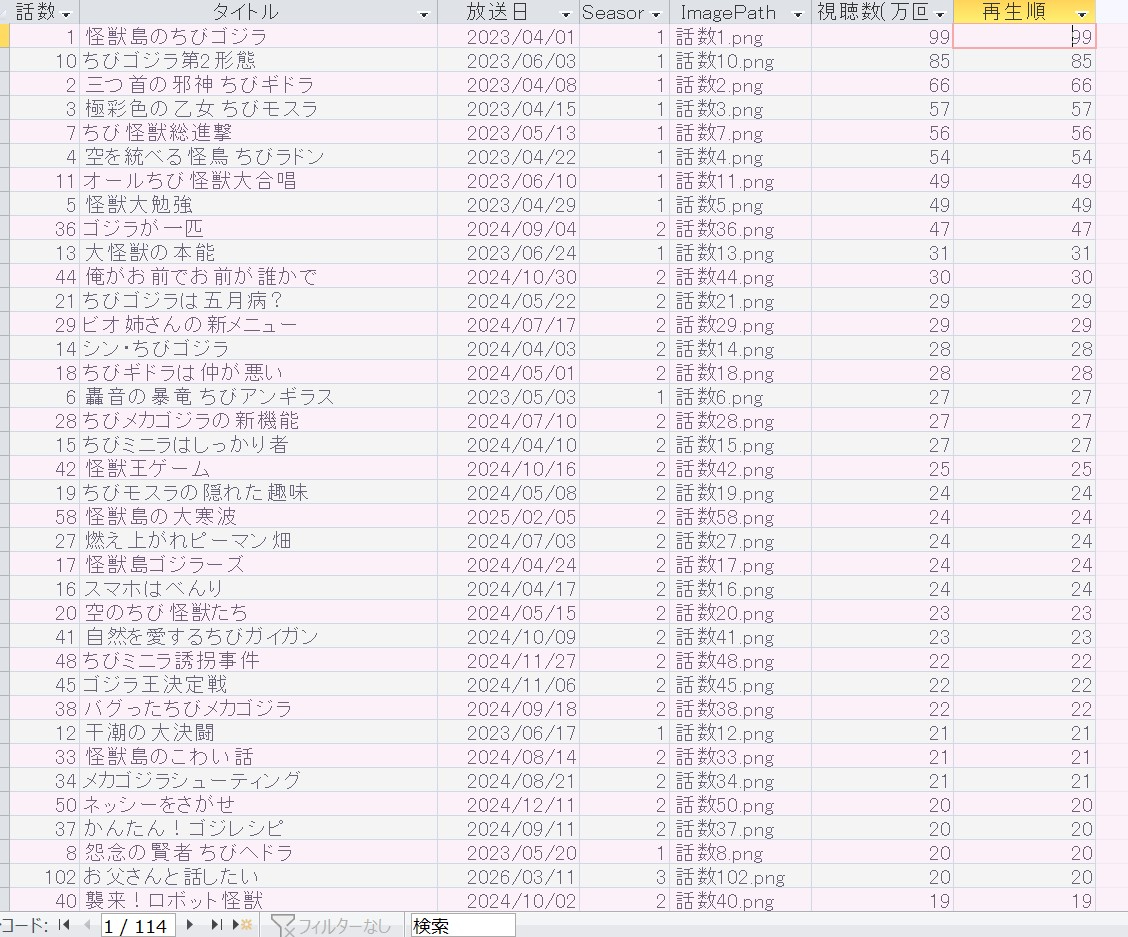Click the 視聴数 cell 99 in 怪獣島のちびゴジラ row

pyautogui.click(x=882, y=37)
